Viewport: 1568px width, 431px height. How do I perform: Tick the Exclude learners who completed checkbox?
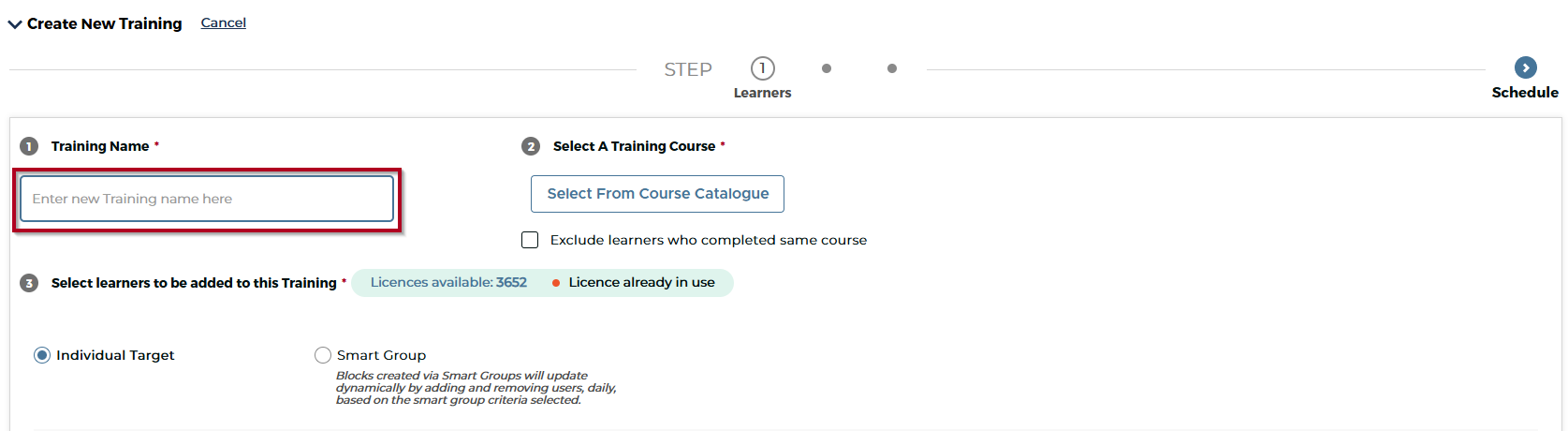[530, 240]
